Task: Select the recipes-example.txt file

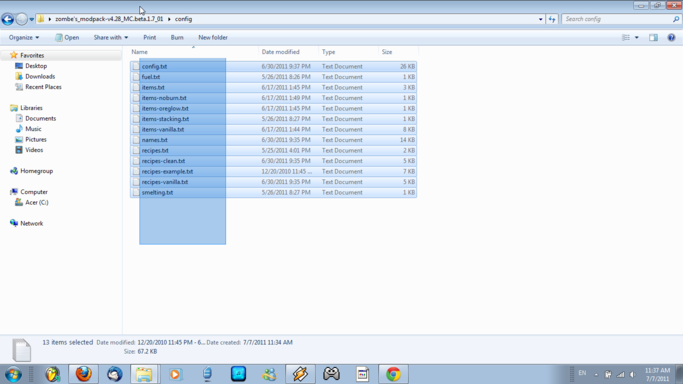Action: pos(273,171)
